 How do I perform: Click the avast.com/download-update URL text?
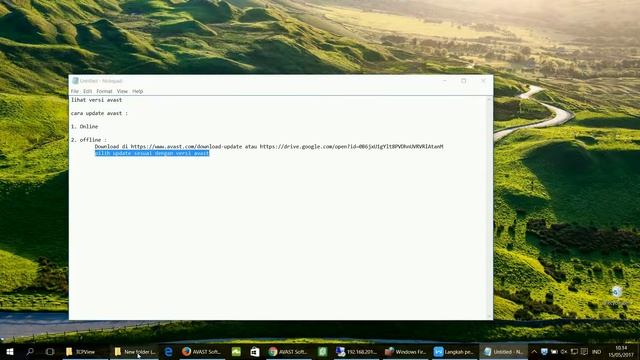click(187, 146)
